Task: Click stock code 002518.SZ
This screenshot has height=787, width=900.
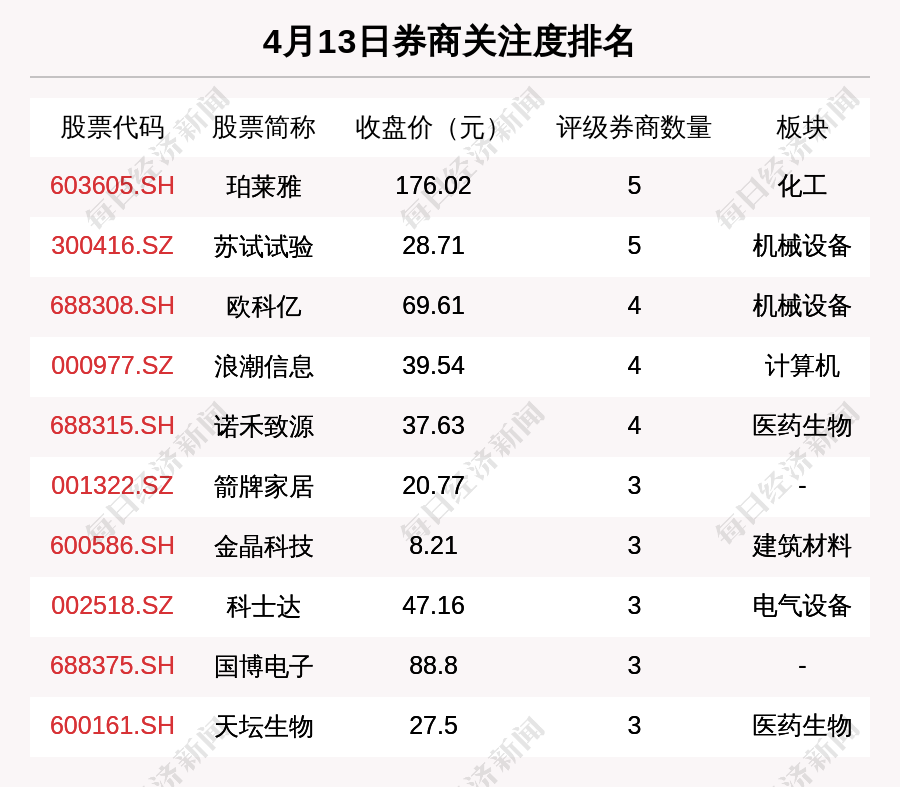Action: (x=112, y=606)
